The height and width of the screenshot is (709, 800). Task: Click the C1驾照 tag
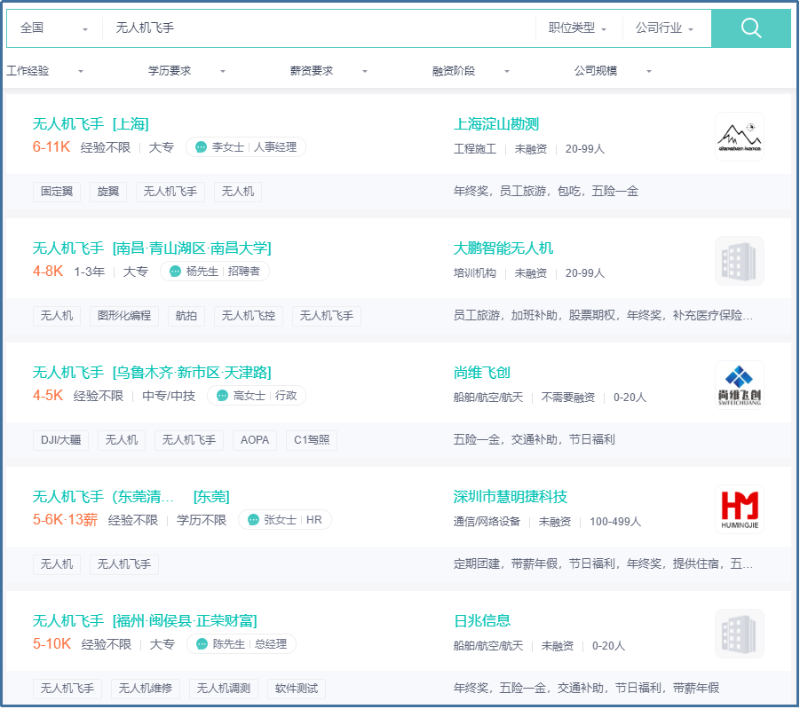point(311,440)
